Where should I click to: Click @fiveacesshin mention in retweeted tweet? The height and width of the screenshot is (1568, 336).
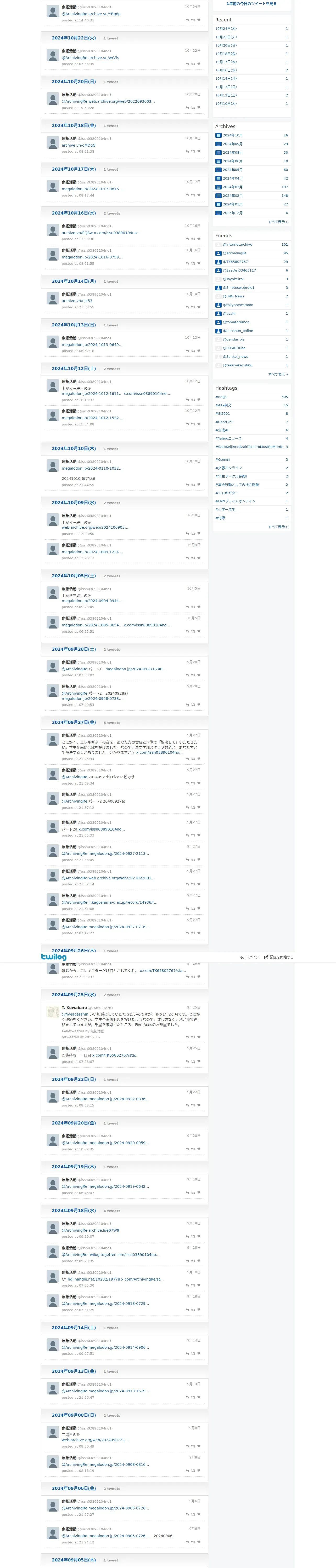tap(75, 1015)
